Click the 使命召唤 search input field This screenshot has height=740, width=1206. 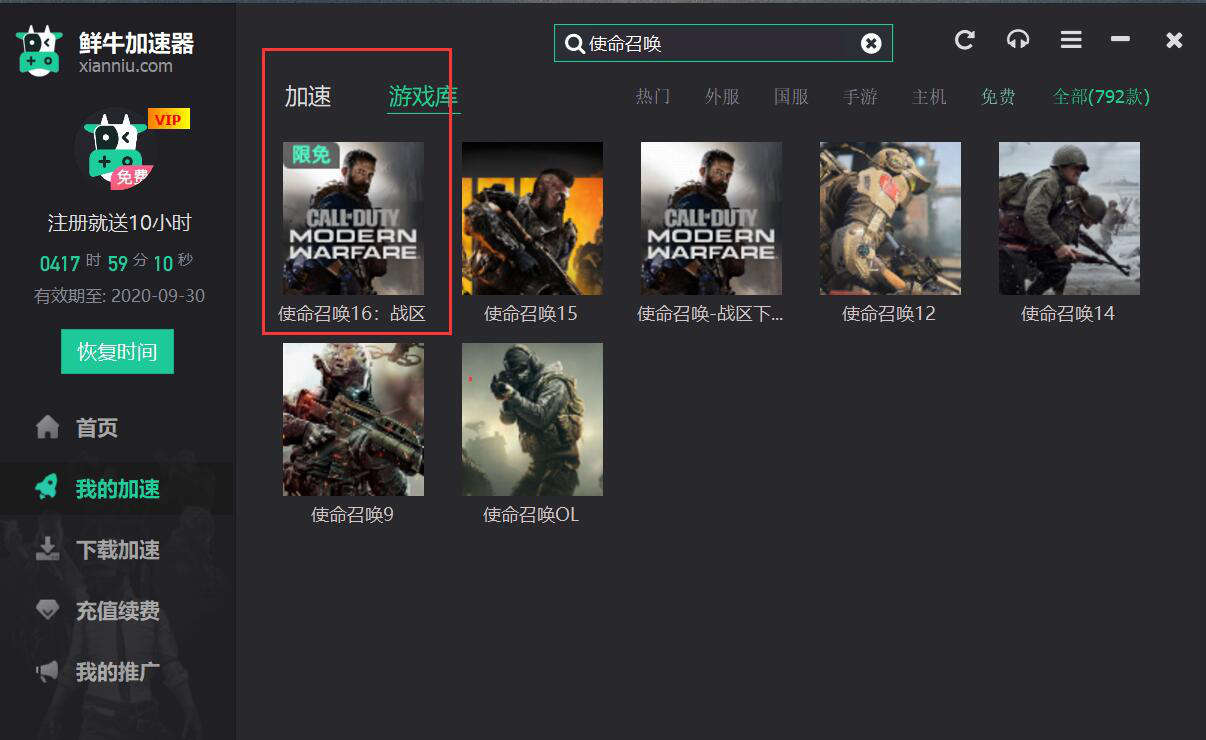[x=720, y=44]
